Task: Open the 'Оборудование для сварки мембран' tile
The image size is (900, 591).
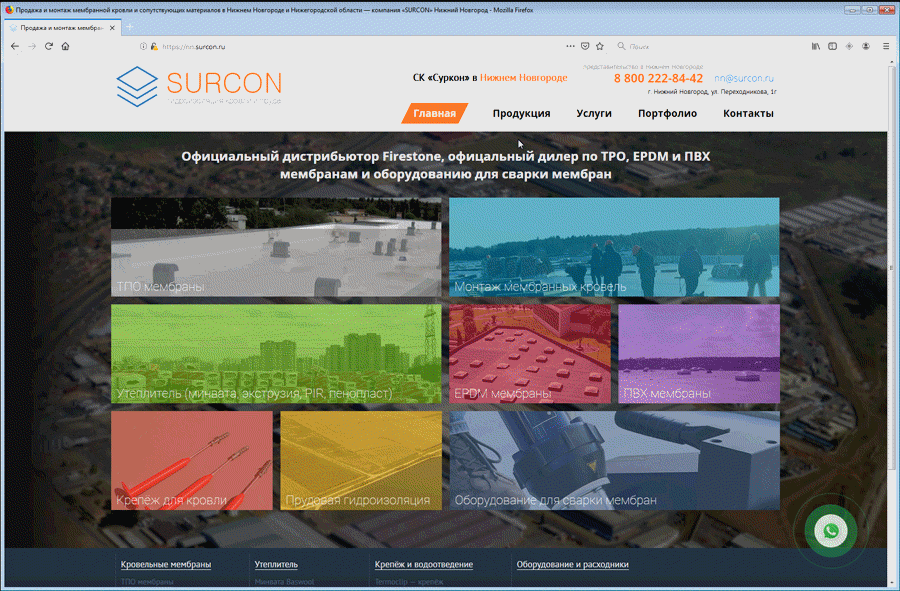Action: tap(614, 460)
